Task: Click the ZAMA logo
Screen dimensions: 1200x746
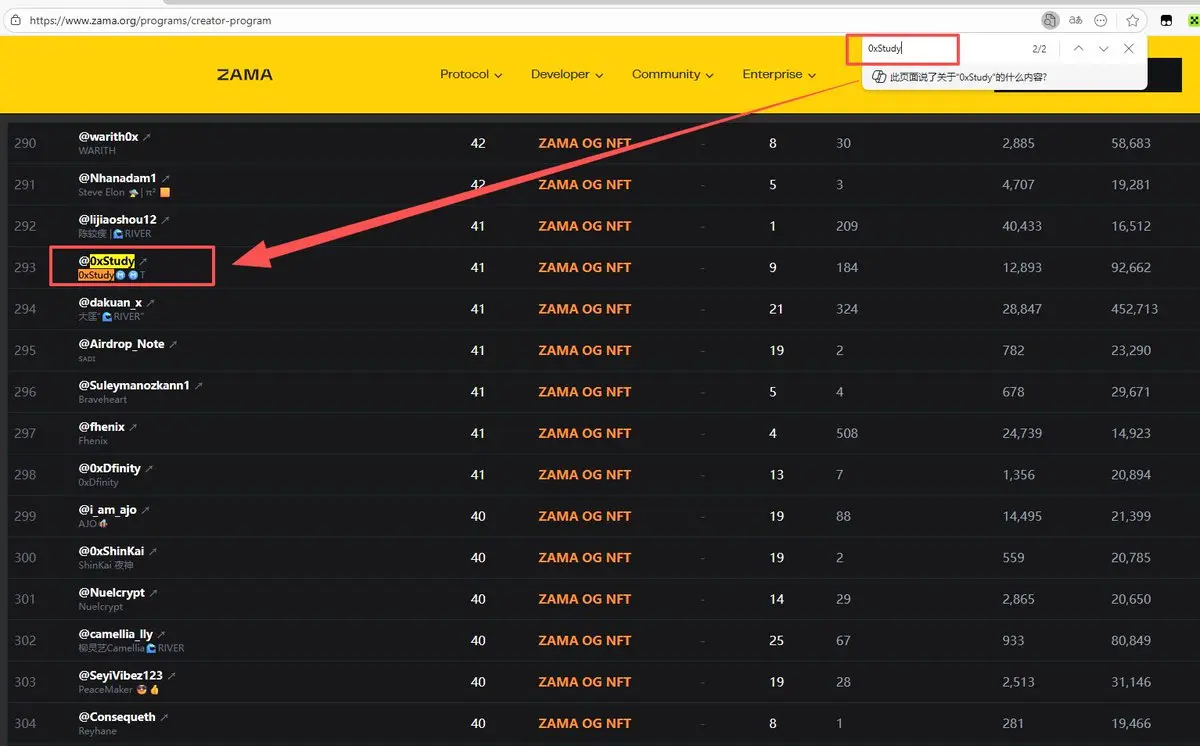Action: 245,74
